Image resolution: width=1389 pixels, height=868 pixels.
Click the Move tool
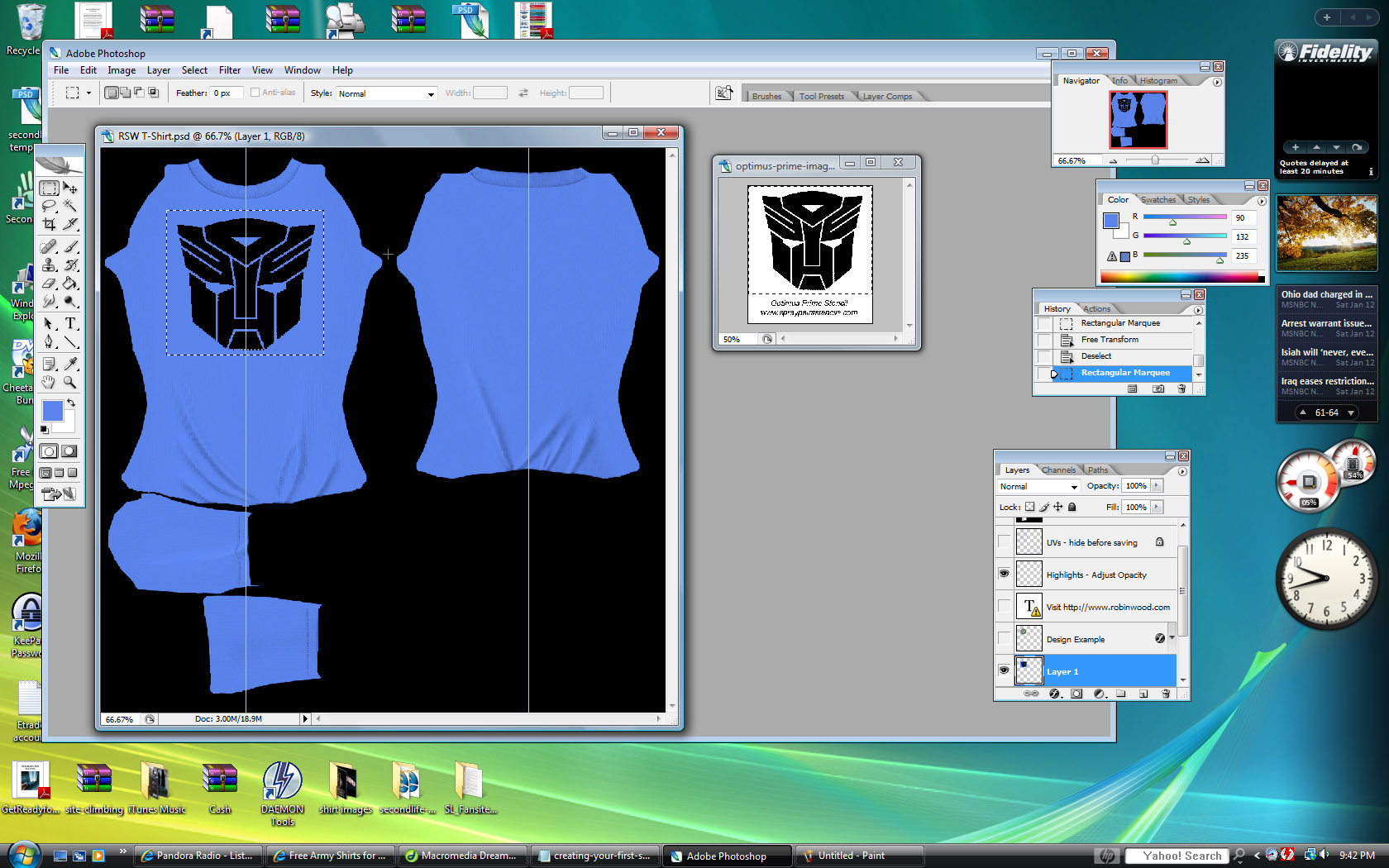[71, 188]
